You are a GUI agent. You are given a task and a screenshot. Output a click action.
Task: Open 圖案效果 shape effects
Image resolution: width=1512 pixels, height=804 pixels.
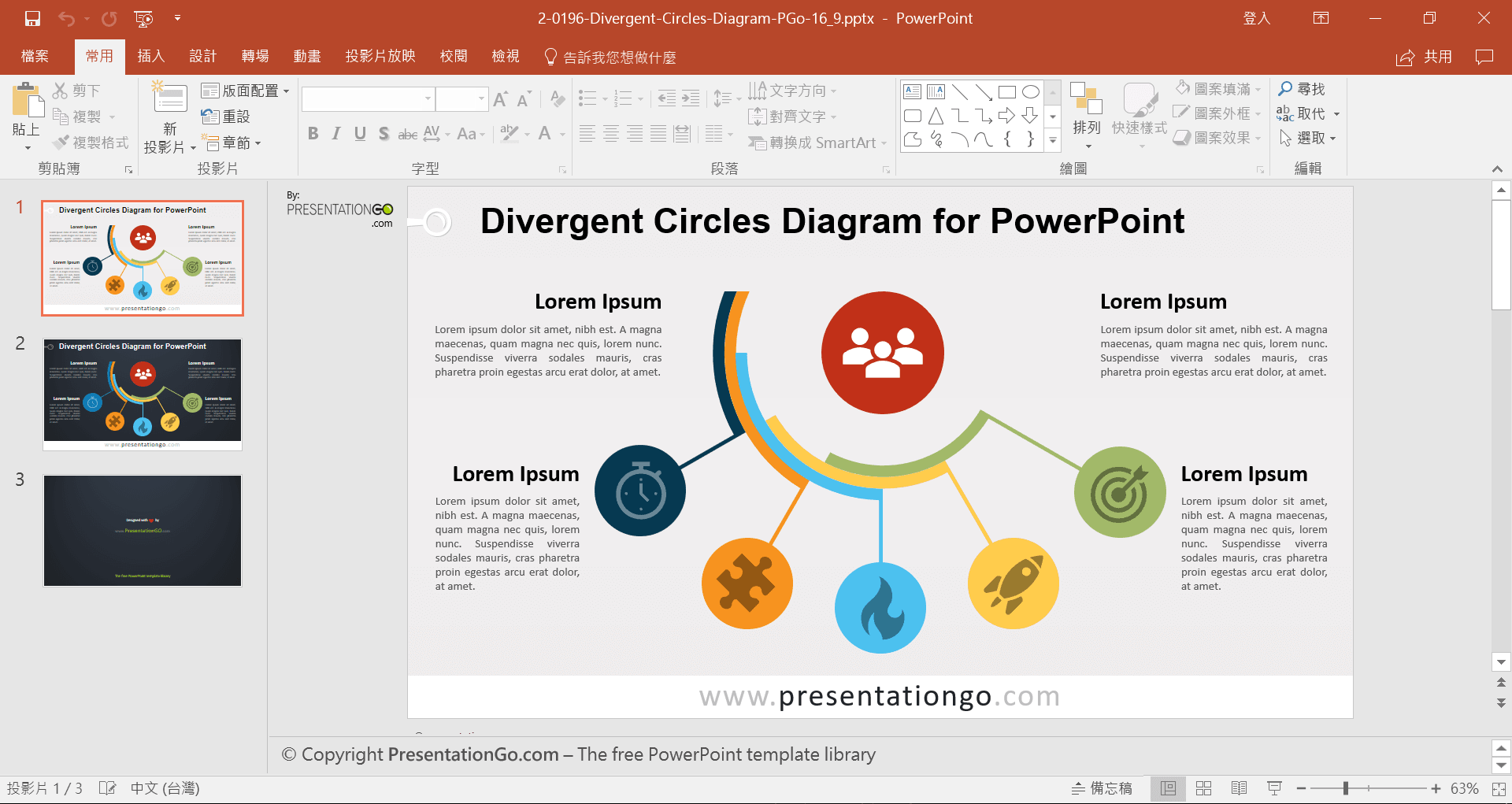tap(1217, 138)
